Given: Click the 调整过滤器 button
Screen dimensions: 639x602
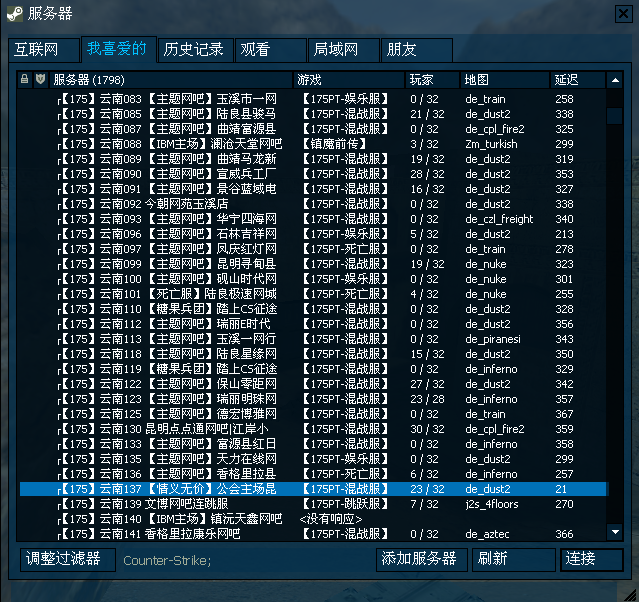Looking at the screenshot, I should (68, 559).
